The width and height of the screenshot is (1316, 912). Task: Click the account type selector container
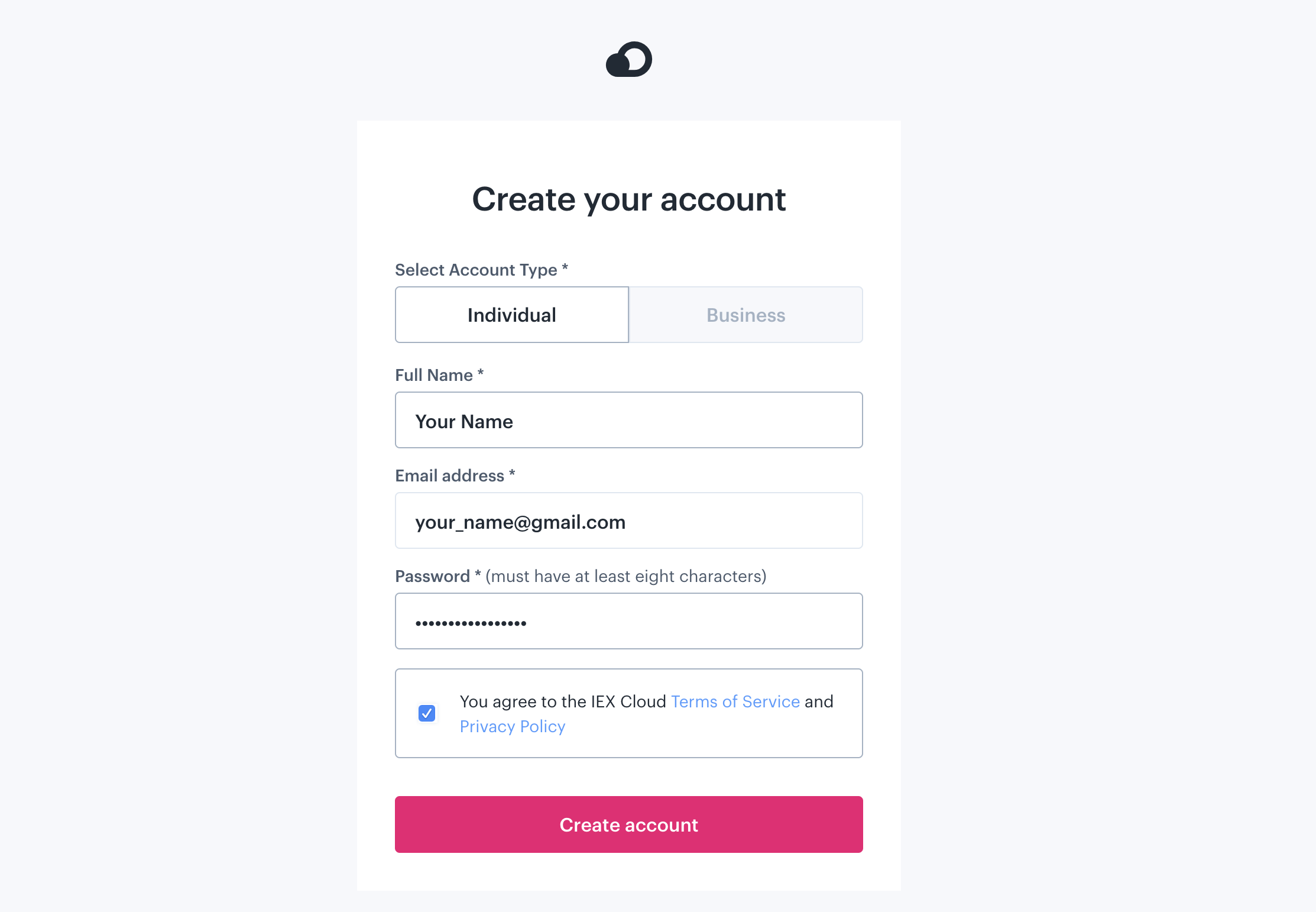tap(628, 314)
